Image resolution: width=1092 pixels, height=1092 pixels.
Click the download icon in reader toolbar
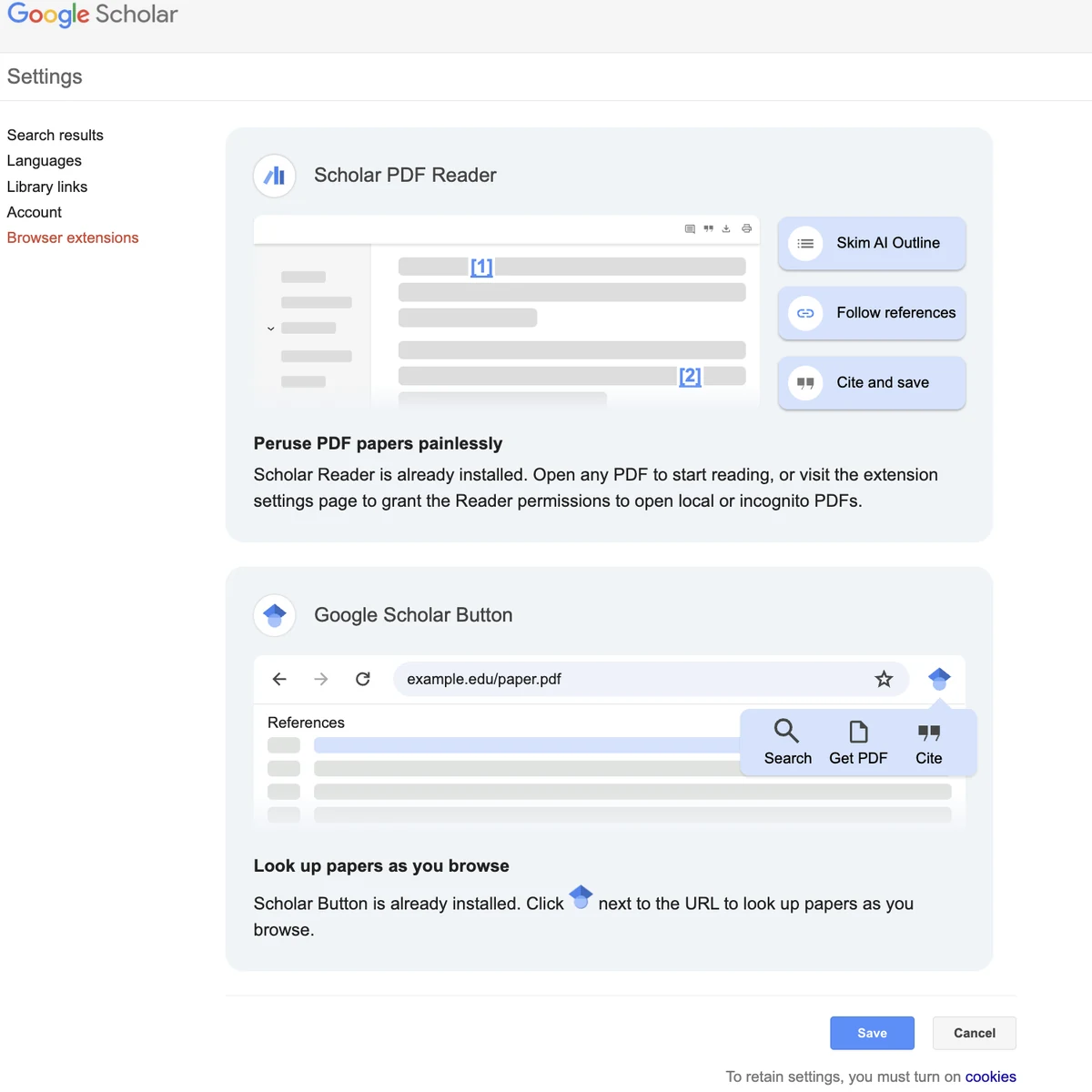pos(726,228)
